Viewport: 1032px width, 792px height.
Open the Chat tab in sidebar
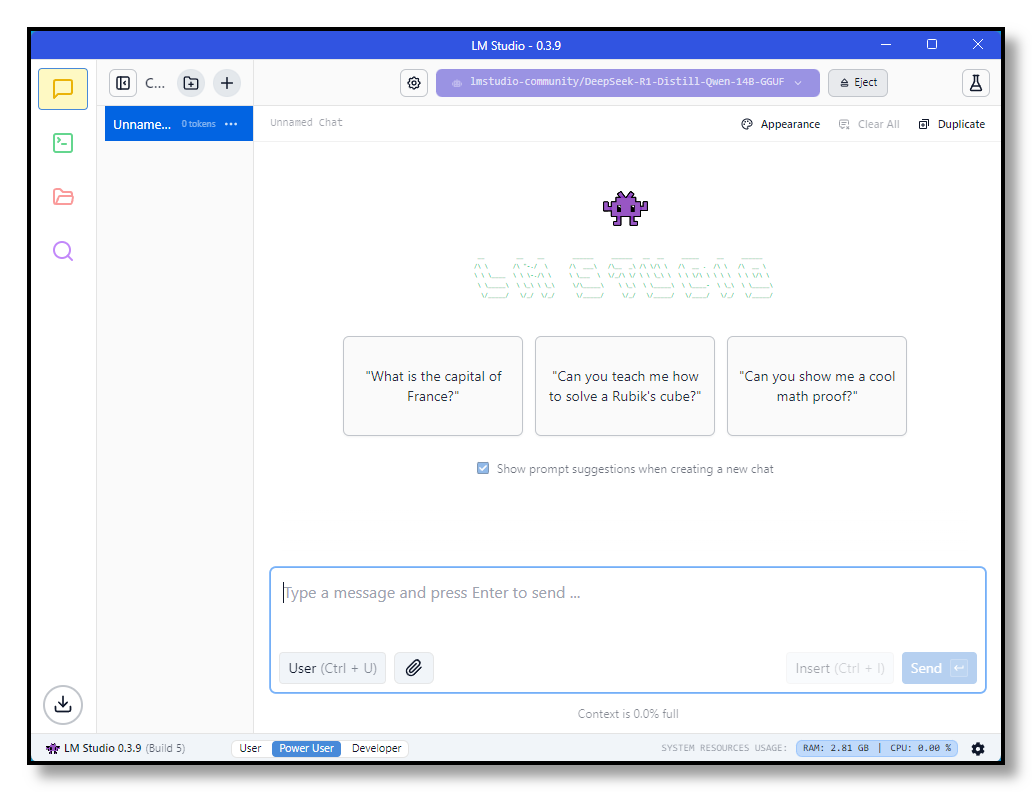coord(63,89)
